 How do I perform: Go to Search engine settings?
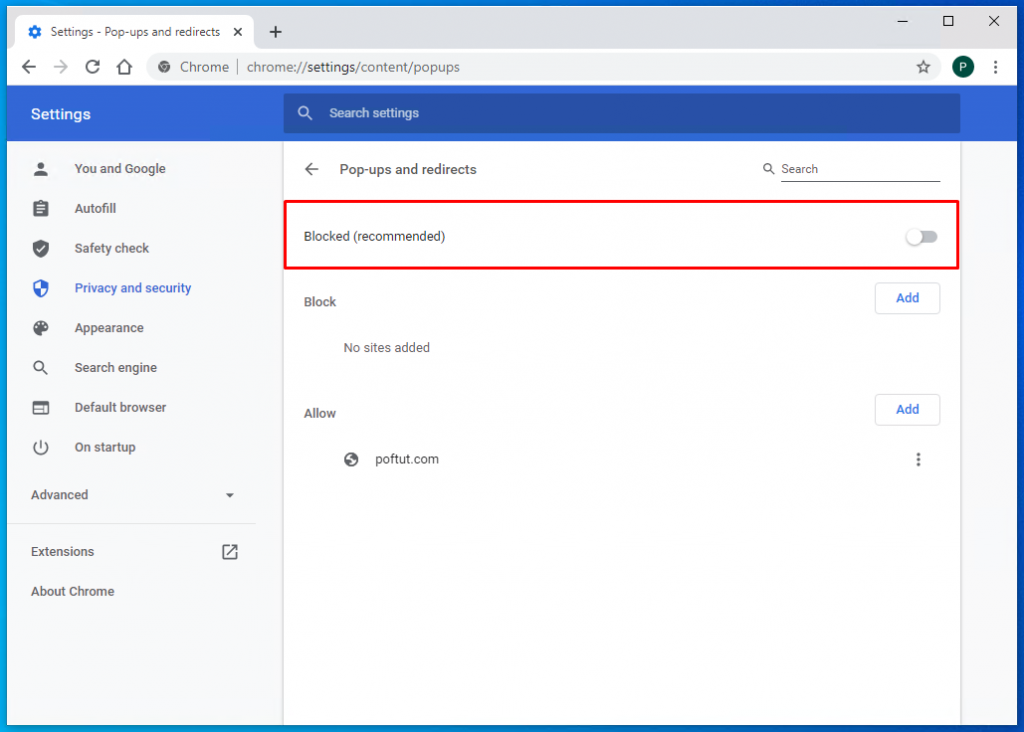point(115,368)
